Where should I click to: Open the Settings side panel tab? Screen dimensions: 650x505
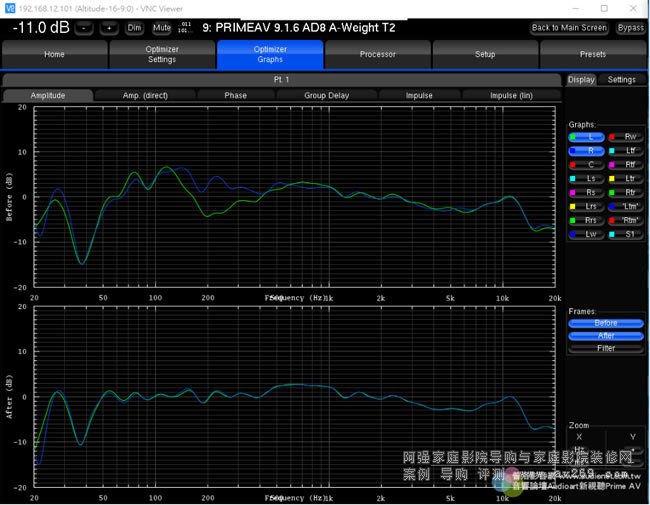click(x=621, y=80)
